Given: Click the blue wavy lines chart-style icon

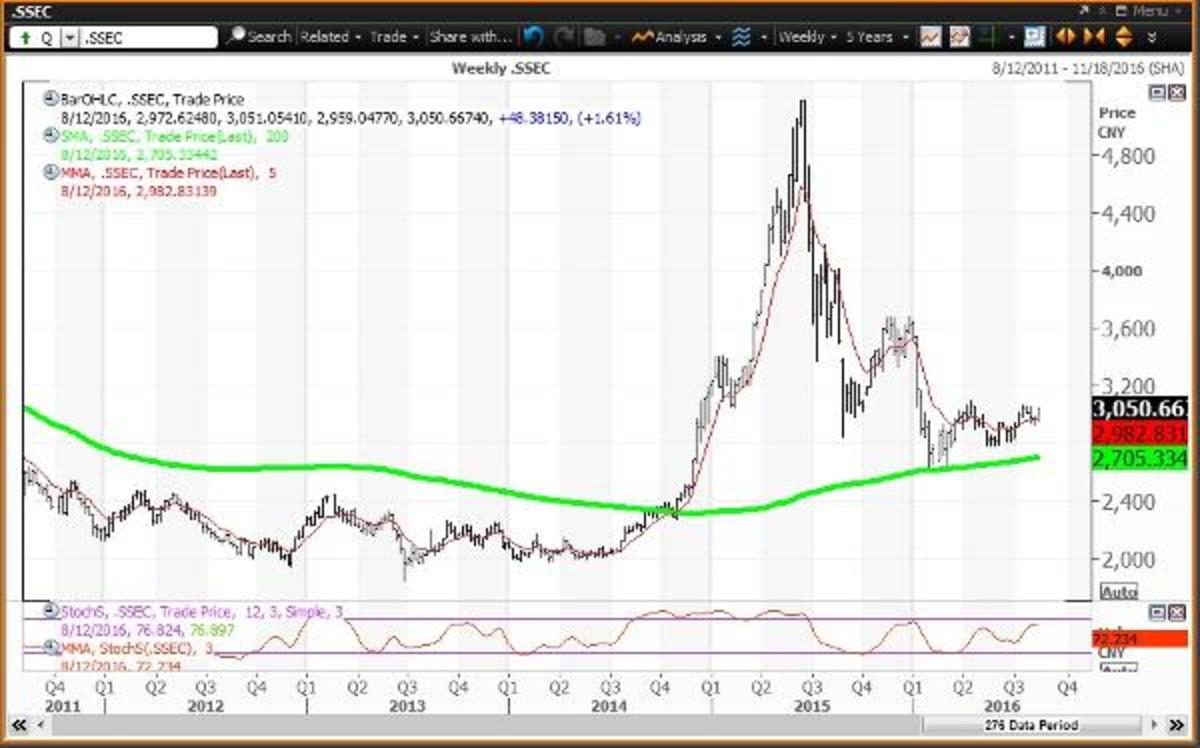Looking at the screenshot, I should [741, 37].
